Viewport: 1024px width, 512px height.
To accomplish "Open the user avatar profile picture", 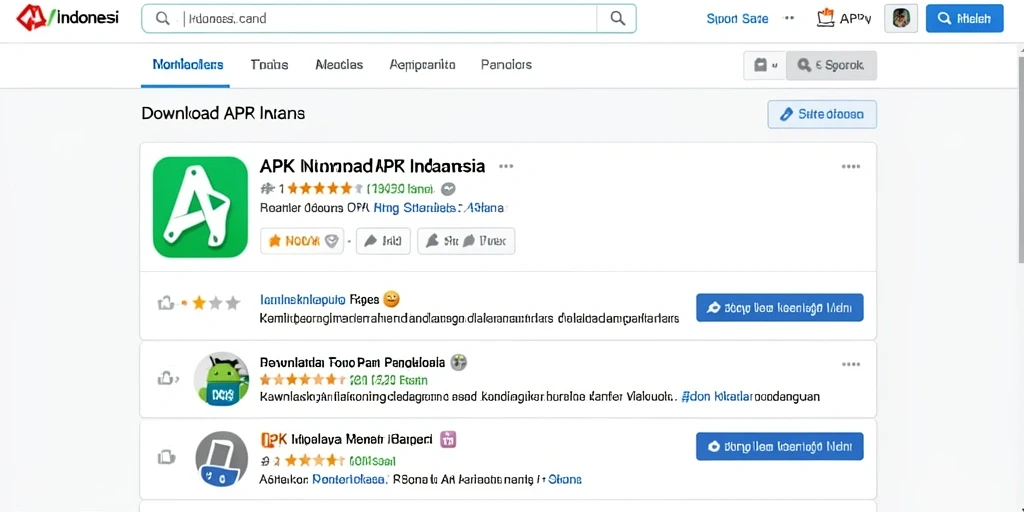I will 901,18.
